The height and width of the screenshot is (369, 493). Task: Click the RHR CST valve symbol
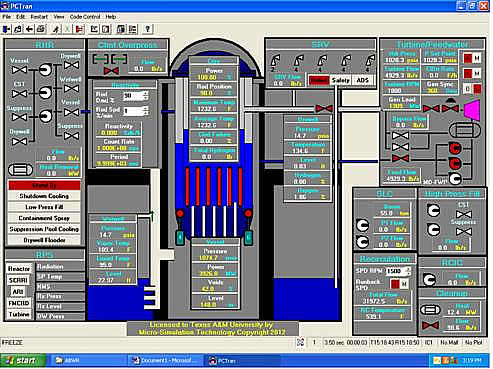coord(19,94)
